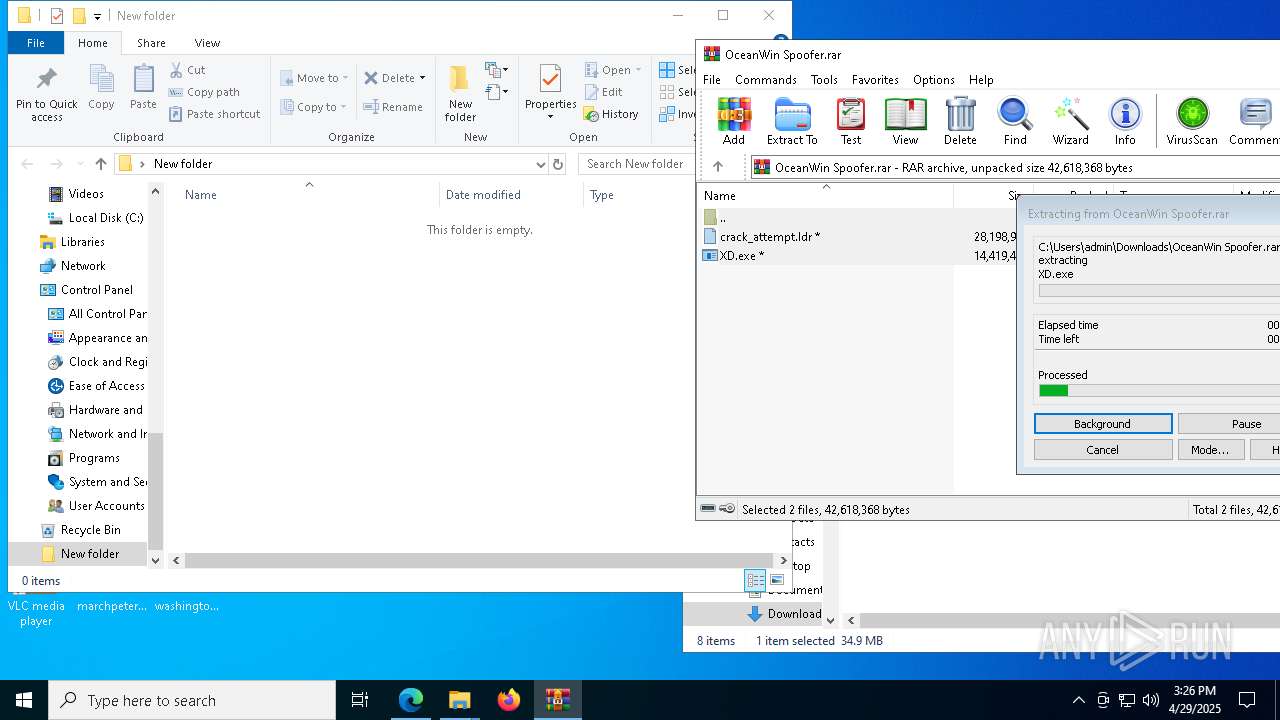Screen dimensions: 1280x720
Task: Select XD.exe in the archive list
Action: (x=741, y=256)
